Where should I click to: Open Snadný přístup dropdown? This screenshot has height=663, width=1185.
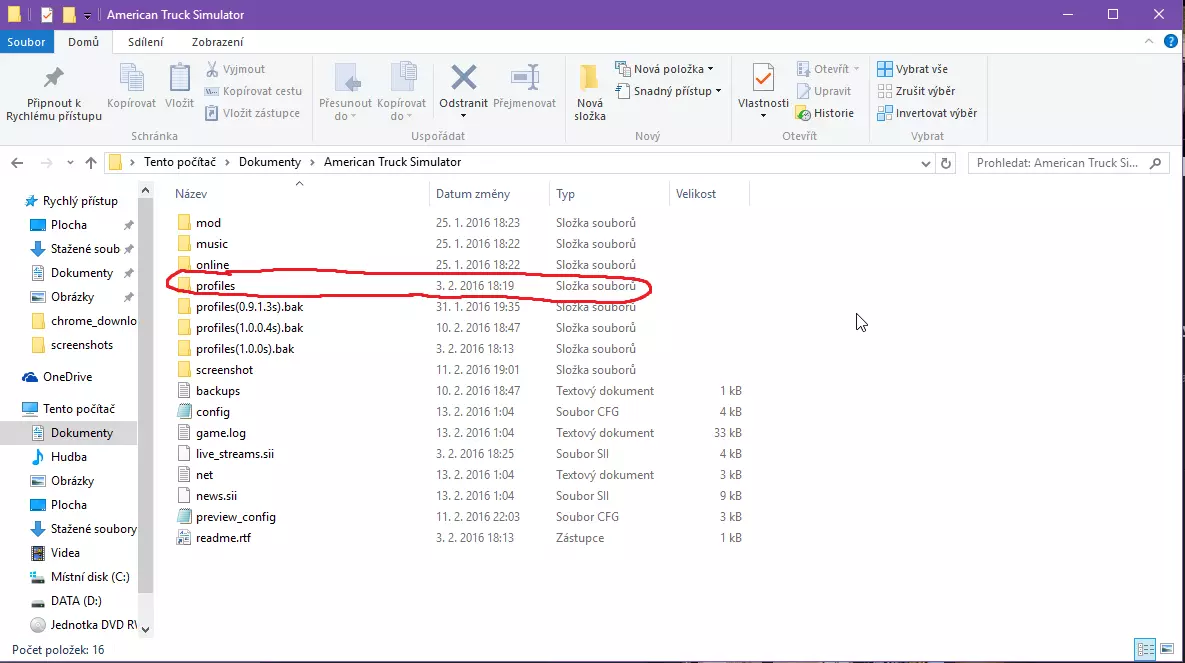pyautogui.click(x=668, y=91)
